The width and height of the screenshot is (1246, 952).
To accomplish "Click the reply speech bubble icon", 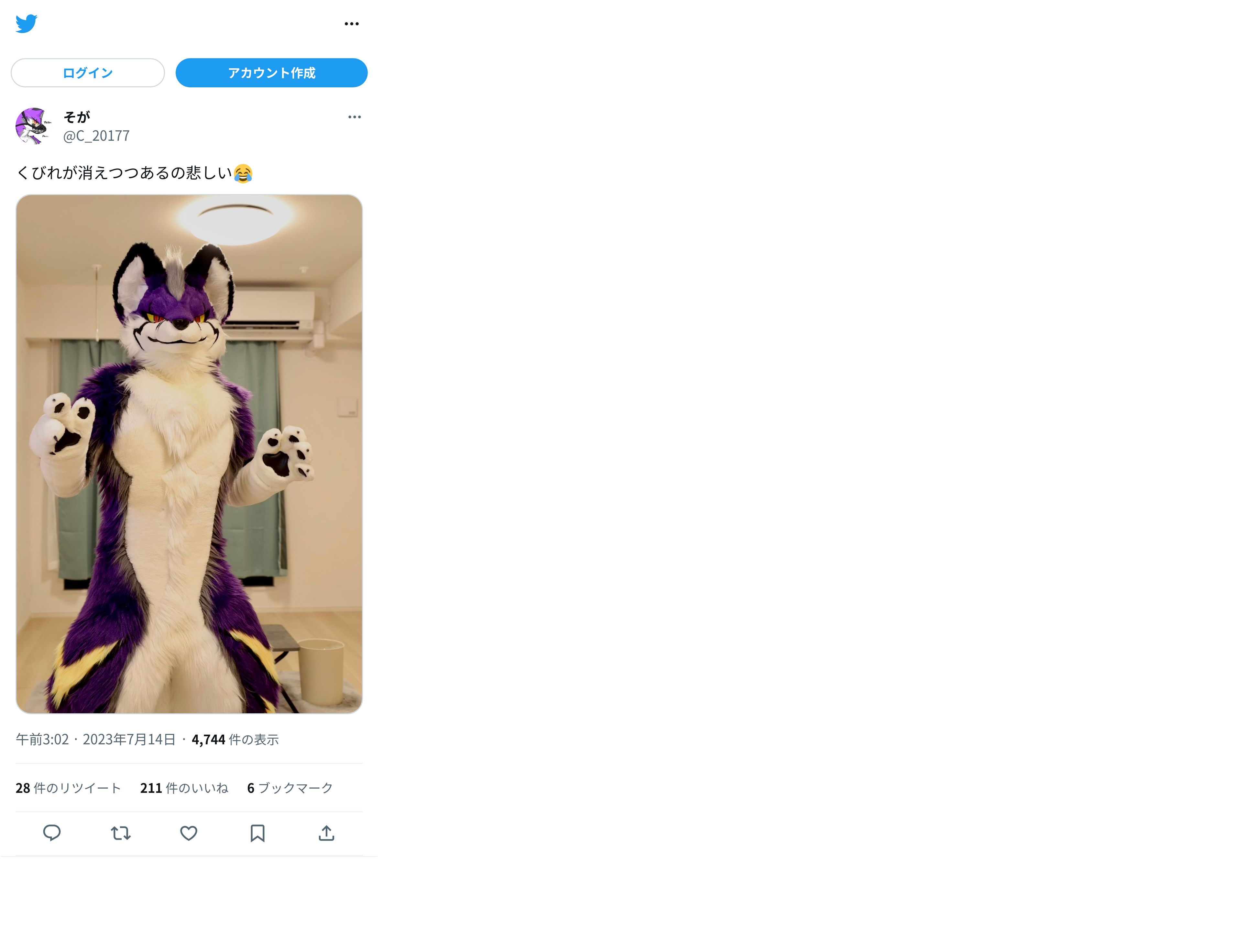I will pos(52,833).
